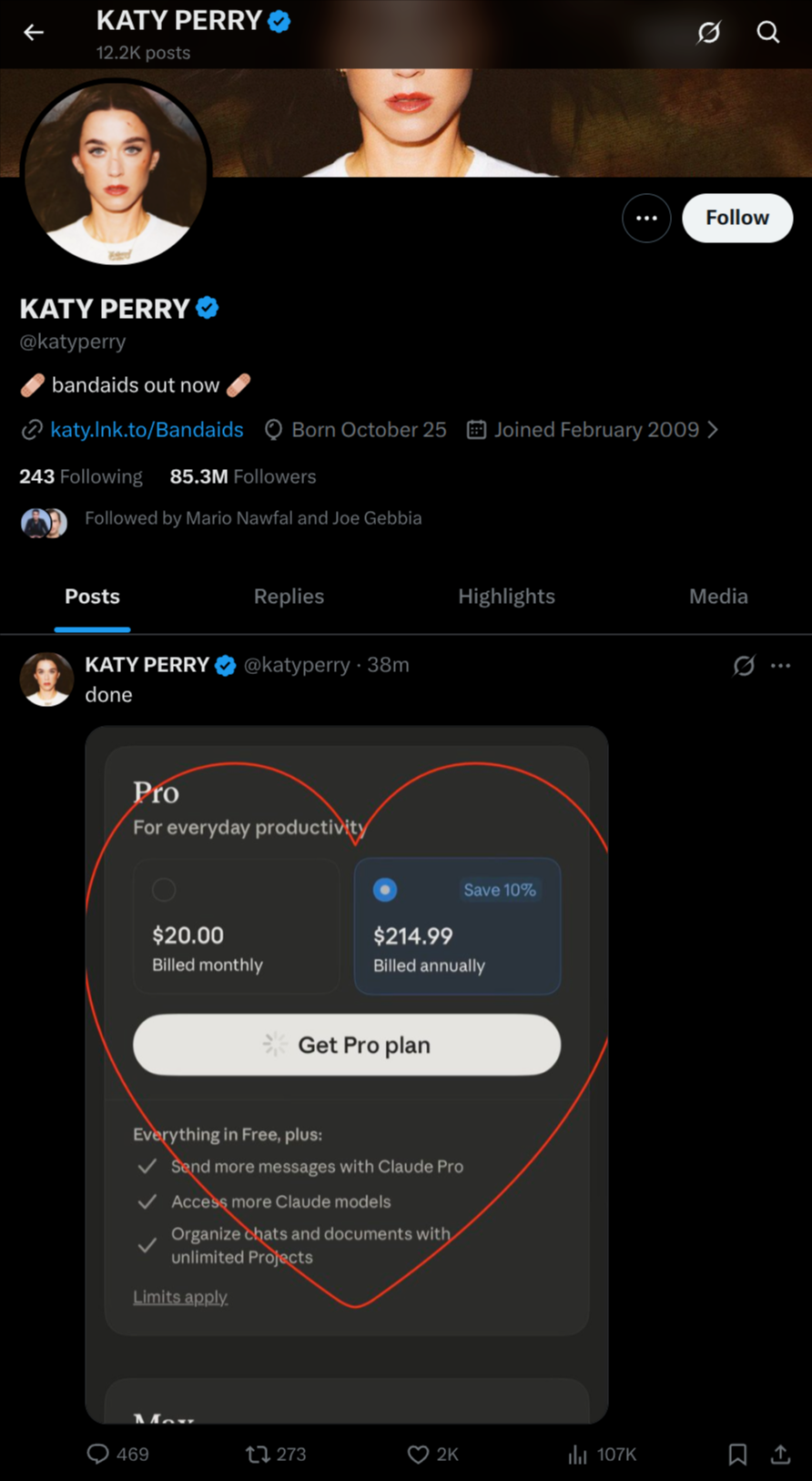Image resolution: width=812 pixels, height=1481 pixels.
Task: Tap the share upload icon
Action: (x=780, y=1454)
